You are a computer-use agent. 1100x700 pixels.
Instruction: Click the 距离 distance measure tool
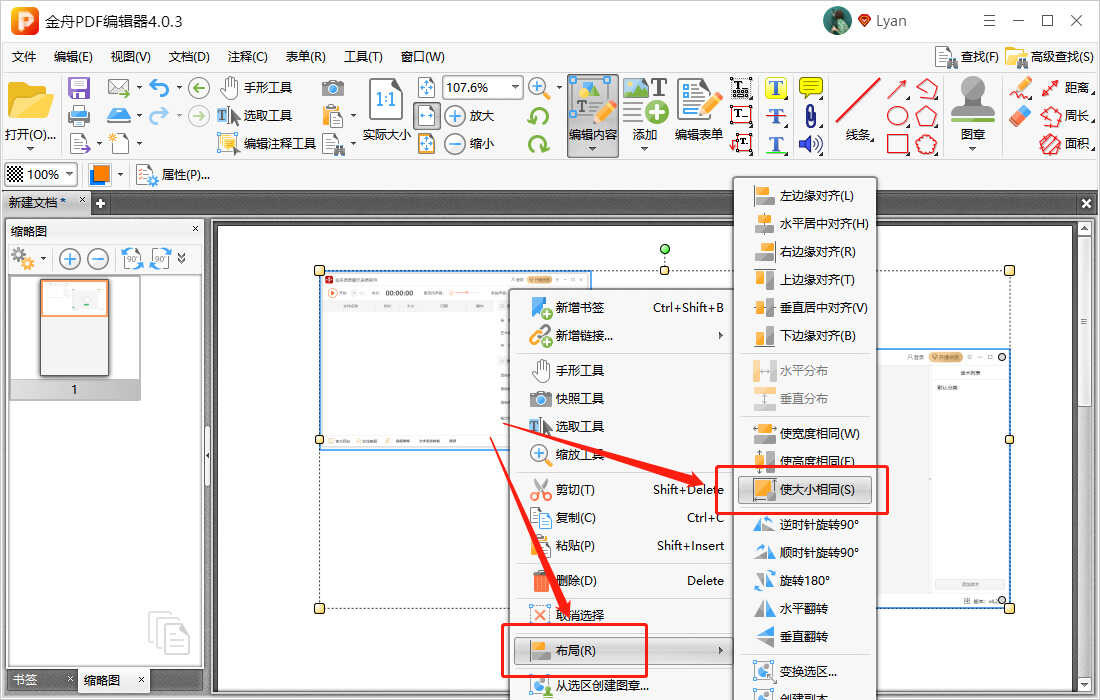coord(1065,88)
